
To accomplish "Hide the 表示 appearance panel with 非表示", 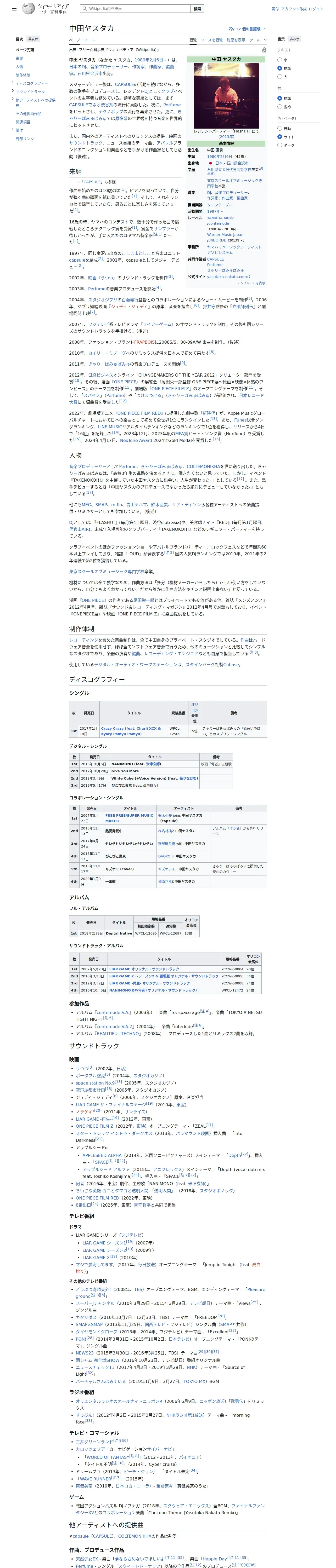I will [x=295, y=39].
